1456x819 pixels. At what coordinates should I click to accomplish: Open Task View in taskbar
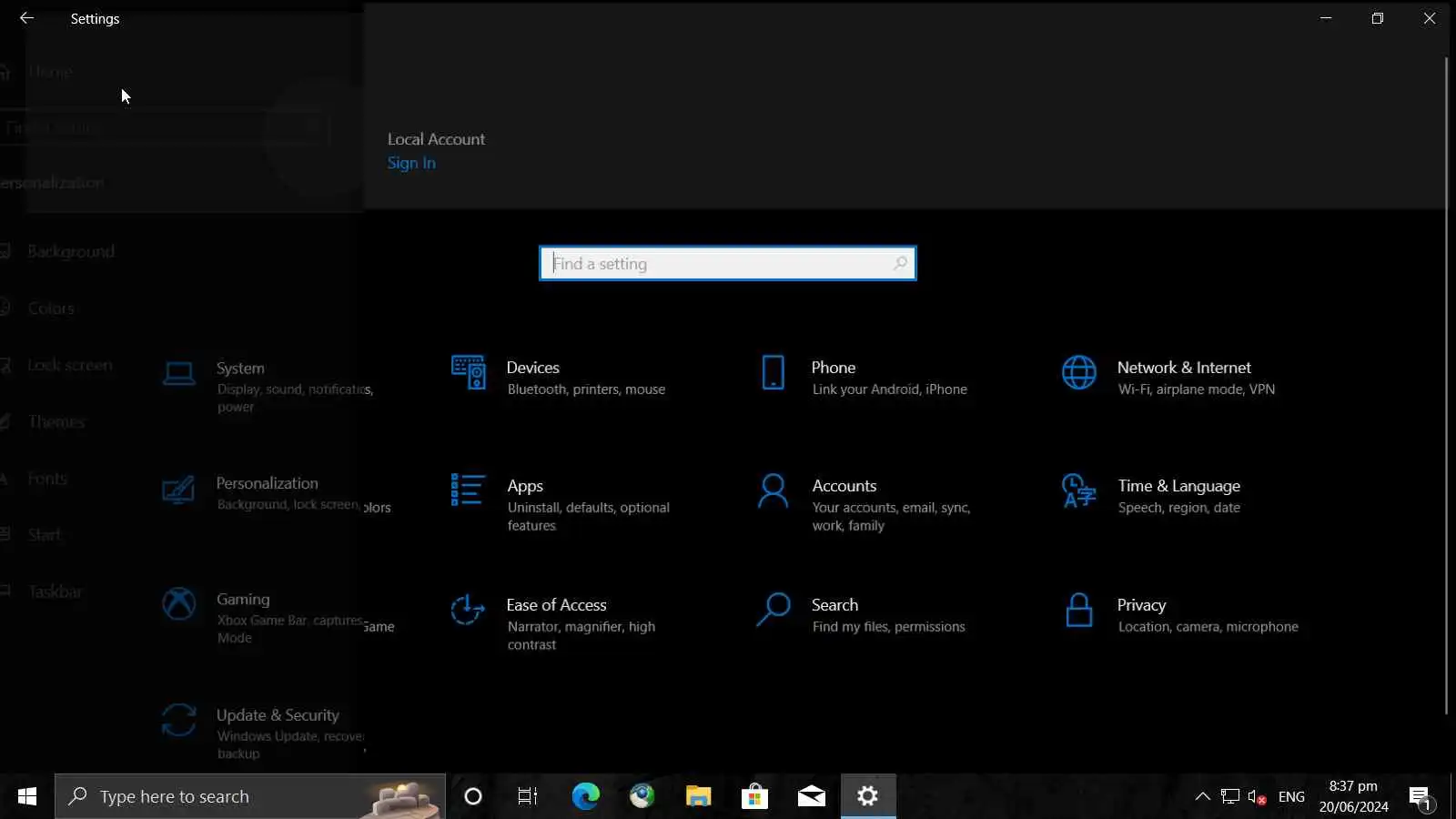point(528,796)
